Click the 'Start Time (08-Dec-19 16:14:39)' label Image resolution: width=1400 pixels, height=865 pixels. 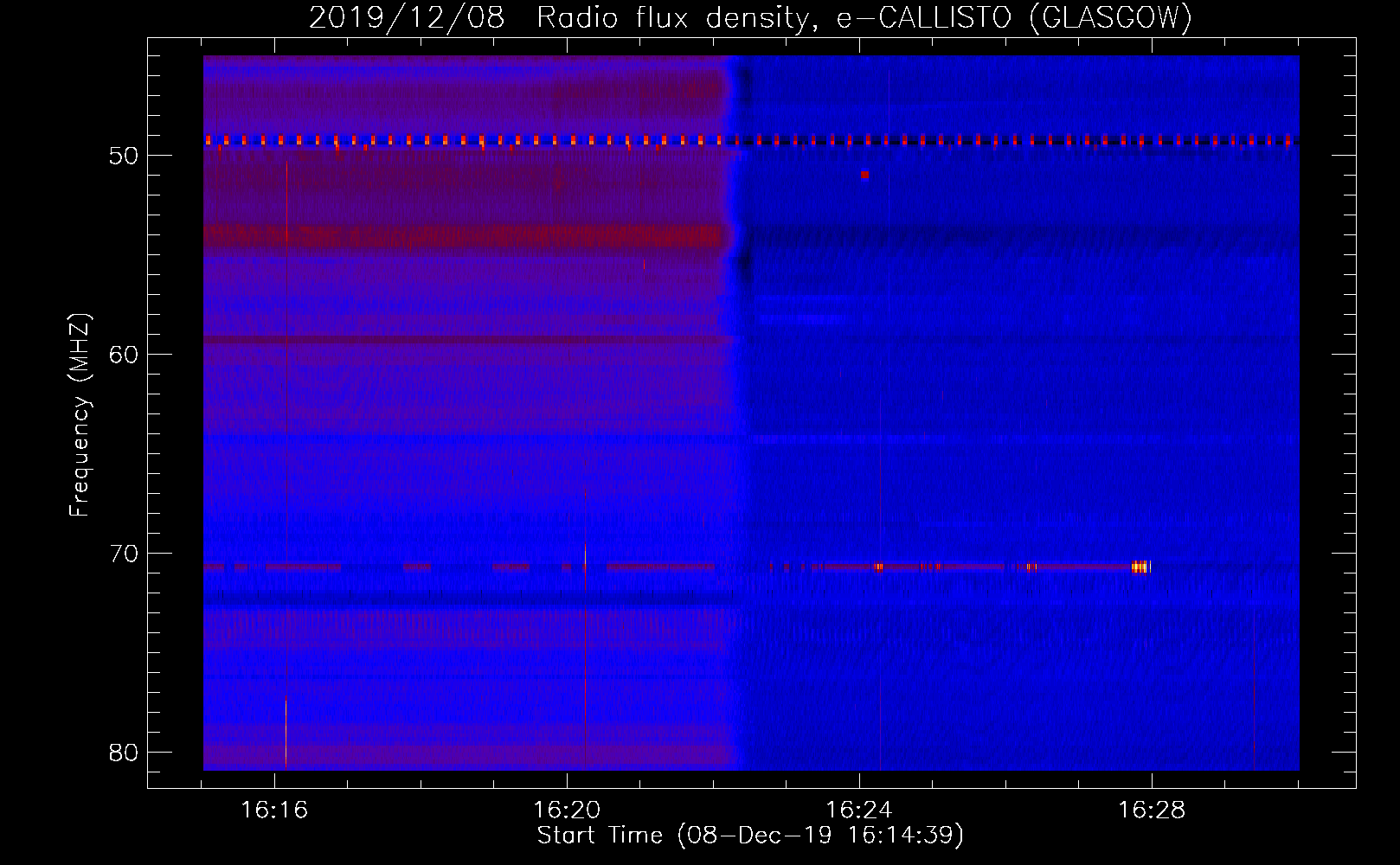pos(750,836)
